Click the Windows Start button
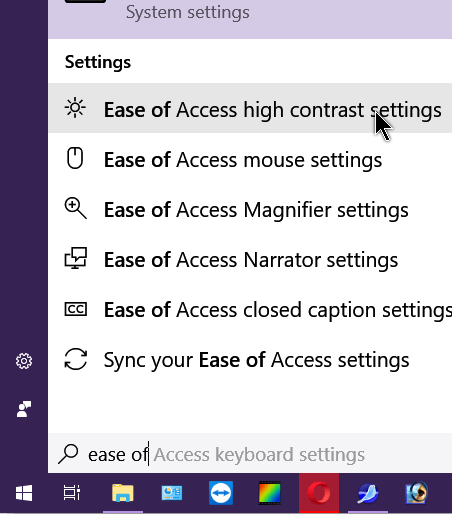Viewport: 452px width, 514px height. (x=24, y=493)
